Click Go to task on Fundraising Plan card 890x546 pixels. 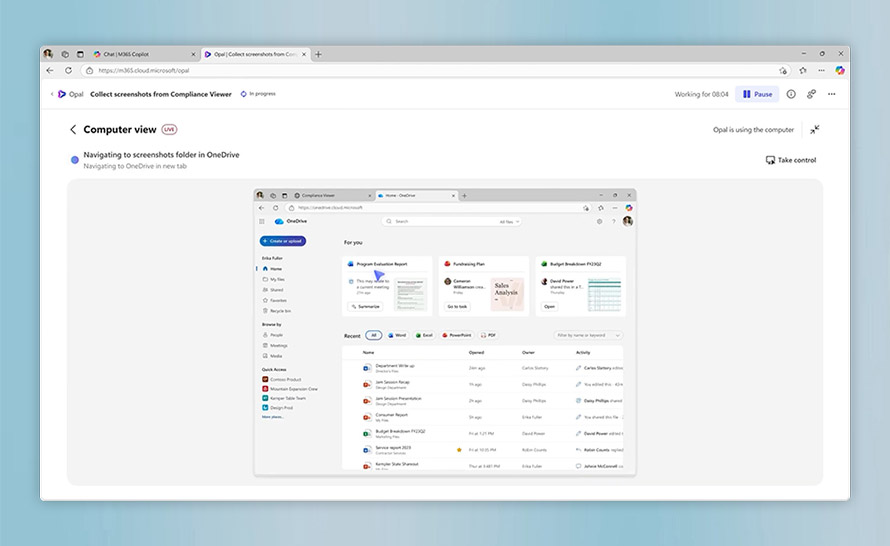click(x=457, y=306)
